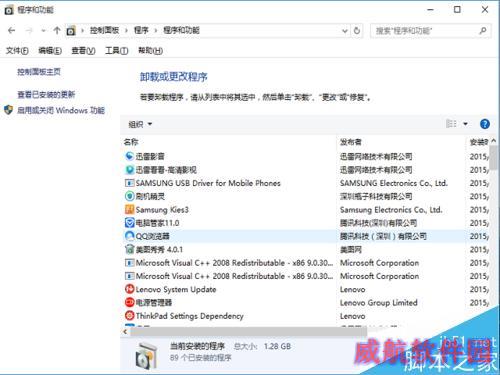Viewport: 500px width, 375px height.
Task: Go up one level with the up arrow
Action: [x=57, y=31]
